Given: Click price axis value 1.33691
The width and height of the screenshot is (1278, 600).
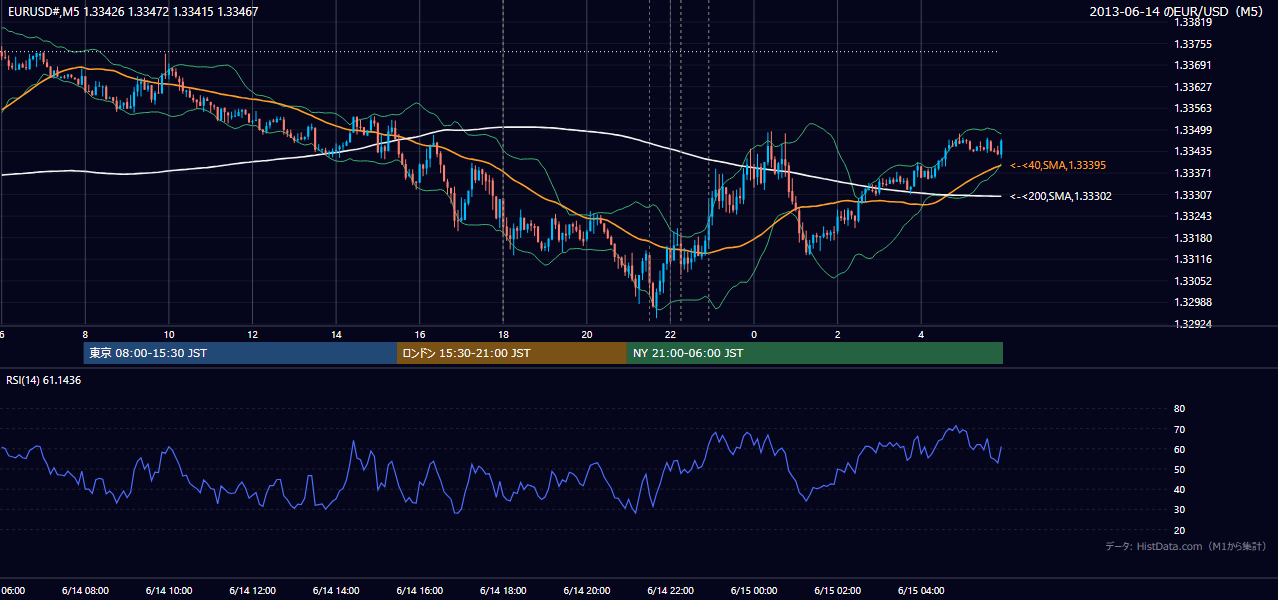Looking at the screenshot, I should (x=1192, y=65).
